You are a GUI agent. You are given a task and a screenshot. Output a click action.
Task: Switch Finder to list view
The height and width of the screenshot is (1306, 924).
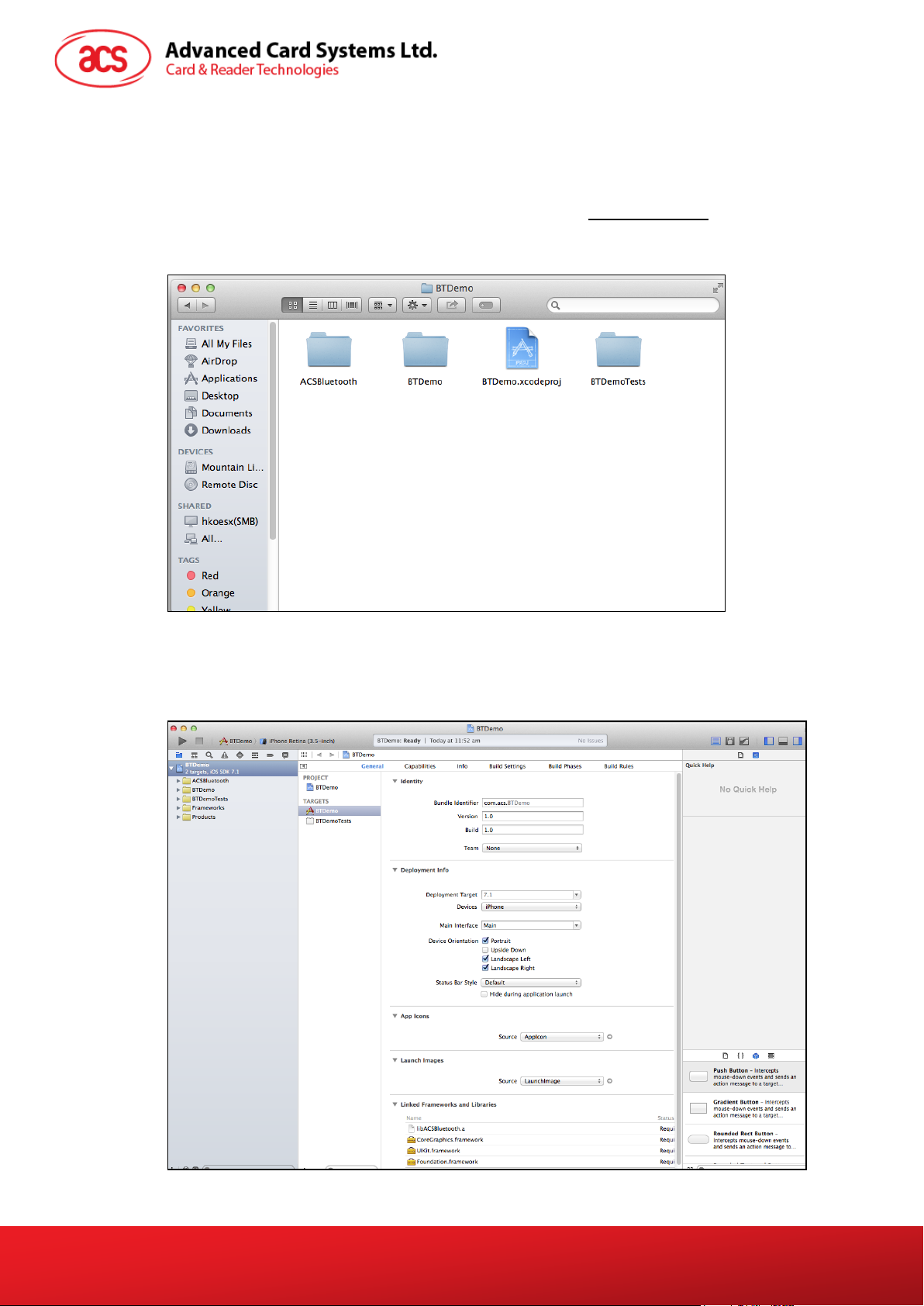[x=312, y=306]
